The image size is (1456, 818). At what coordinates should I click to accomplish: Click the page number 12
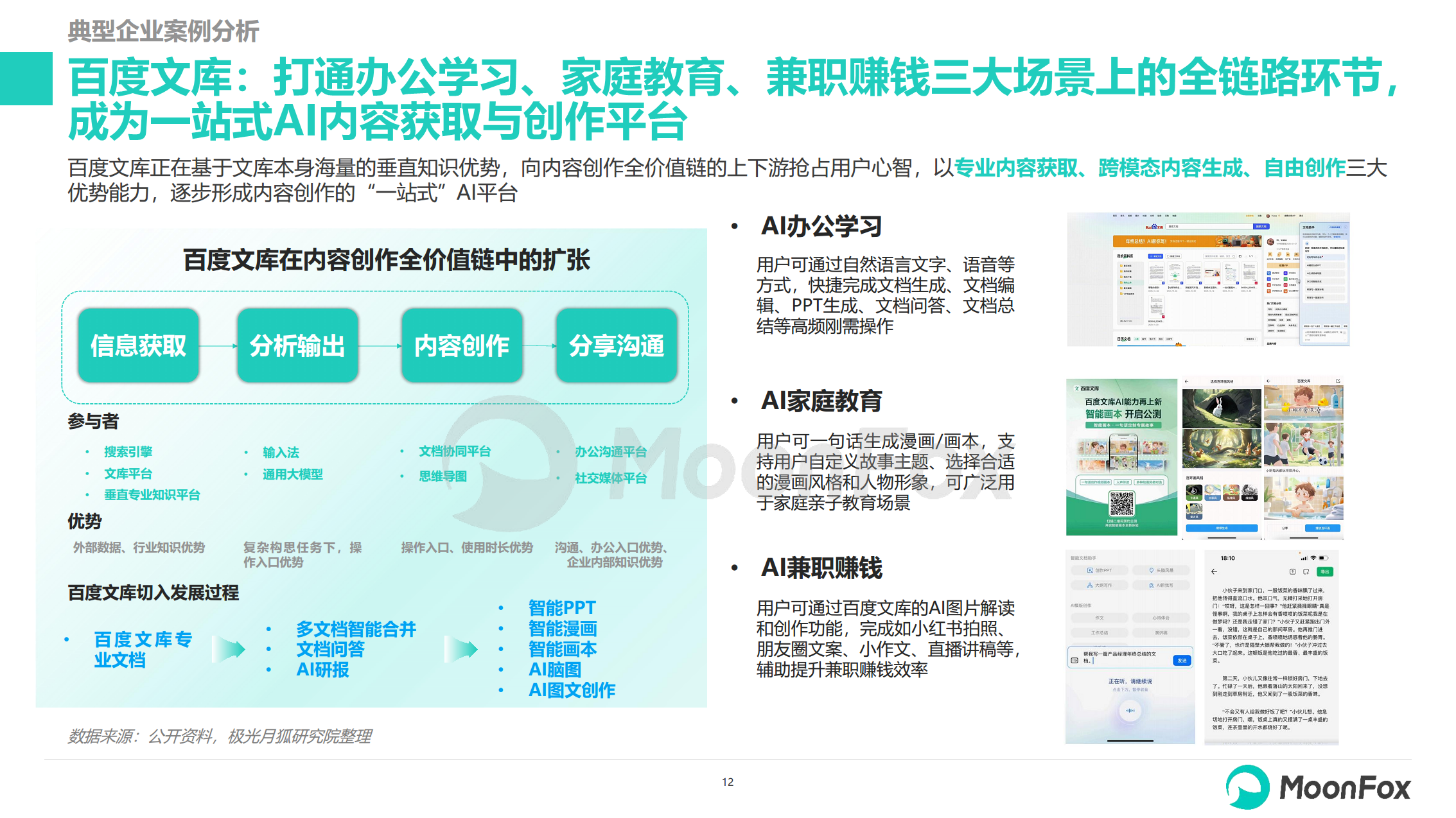click(x=728, y=782)
